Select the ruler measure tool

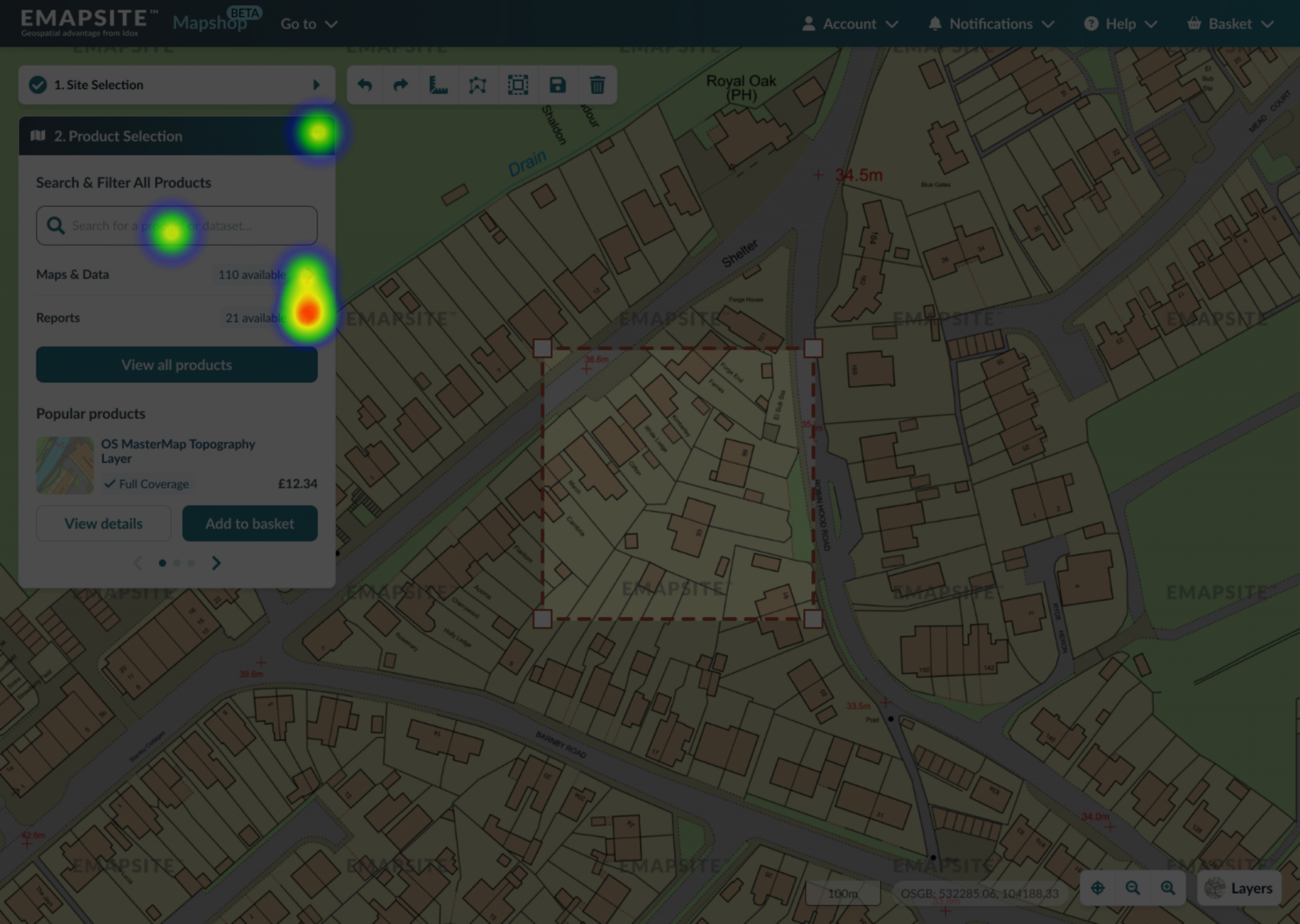pyautogui.click(x=438, y=85)
